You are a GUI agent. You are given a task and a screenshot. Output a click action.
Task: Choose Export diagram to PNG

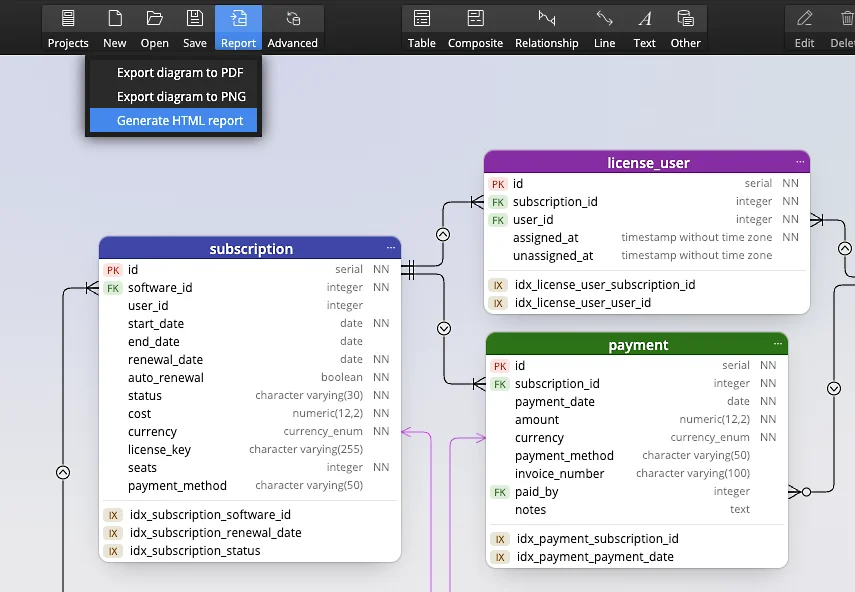click(173, 96)
